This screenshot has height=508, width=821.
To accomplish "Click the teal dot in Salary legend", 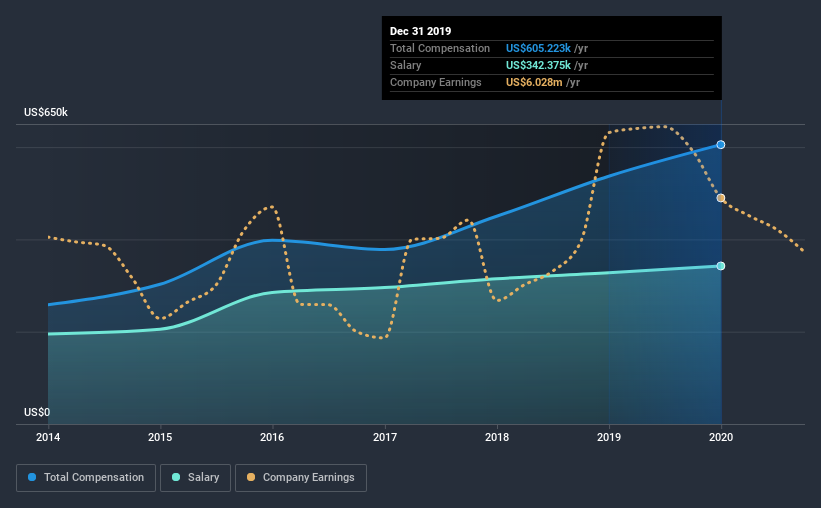I will point(176,477).
